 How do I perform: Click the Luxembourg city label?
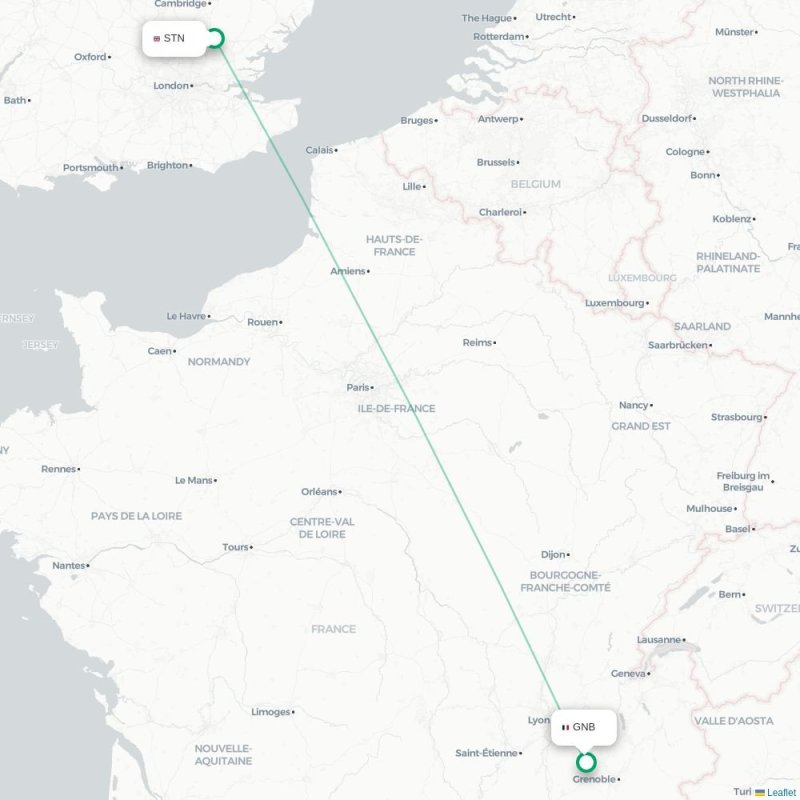pyautogui.click(x=614, y=303)
